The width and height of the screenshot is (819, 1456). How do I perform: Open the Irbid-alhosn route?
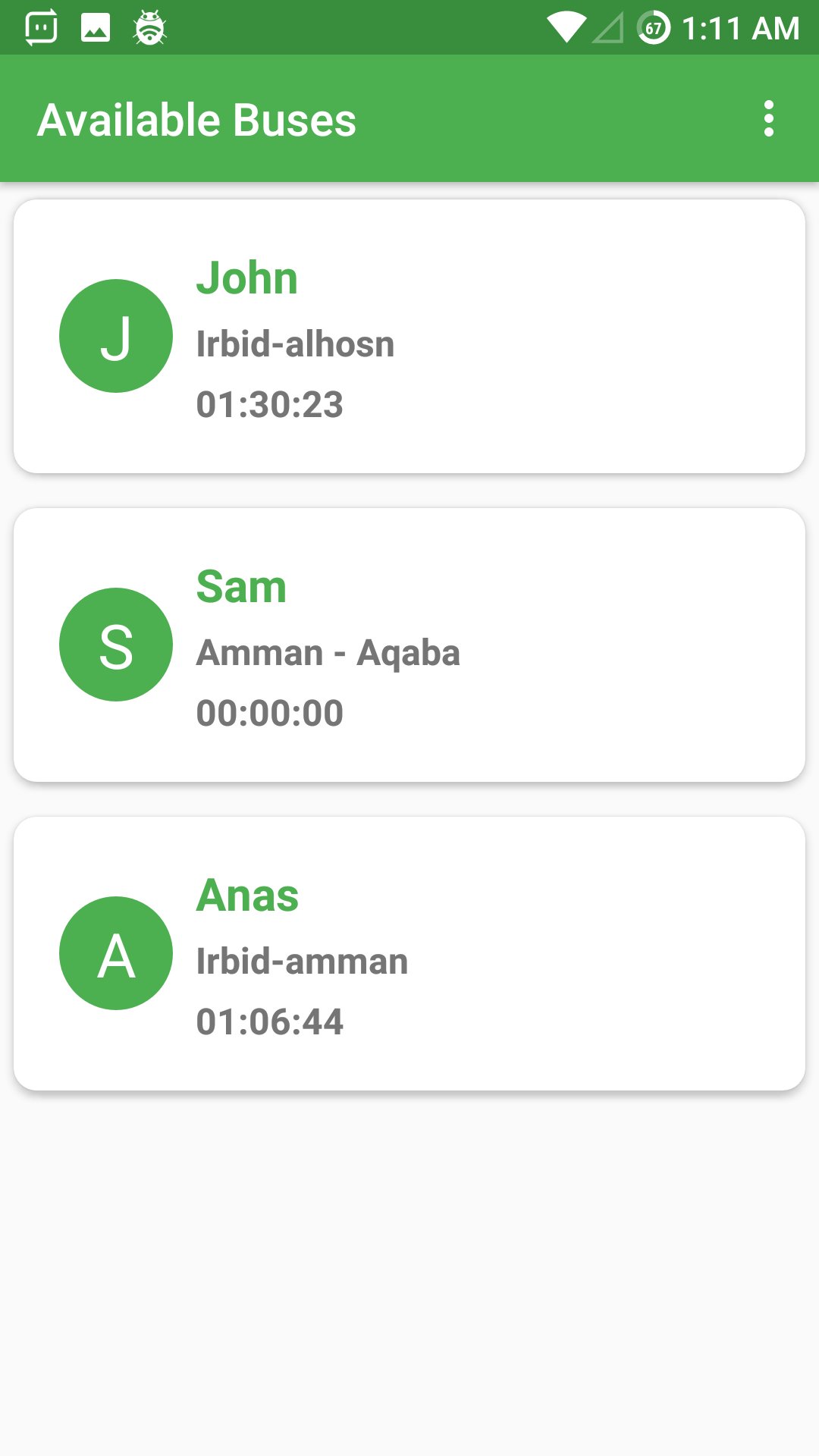coord(296,344)
